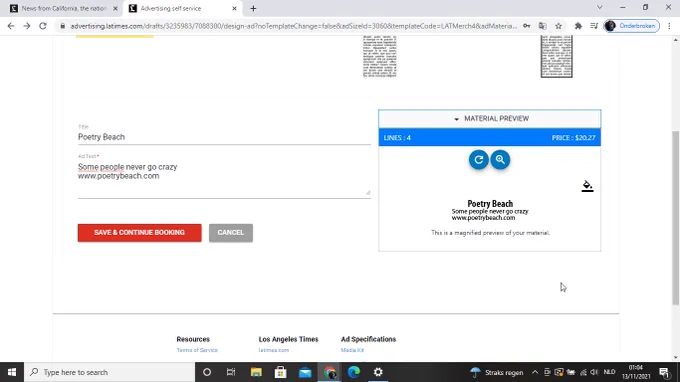
Task: Open a new browser tab
Action: pyautogui.click(x=253, y=9)
